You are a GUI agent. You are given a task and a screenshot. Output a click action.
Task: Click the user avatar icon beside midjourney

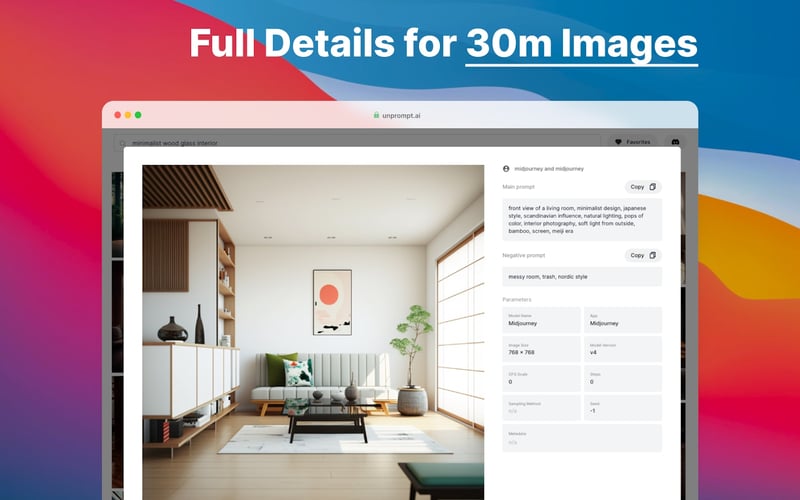coord(506,169)
